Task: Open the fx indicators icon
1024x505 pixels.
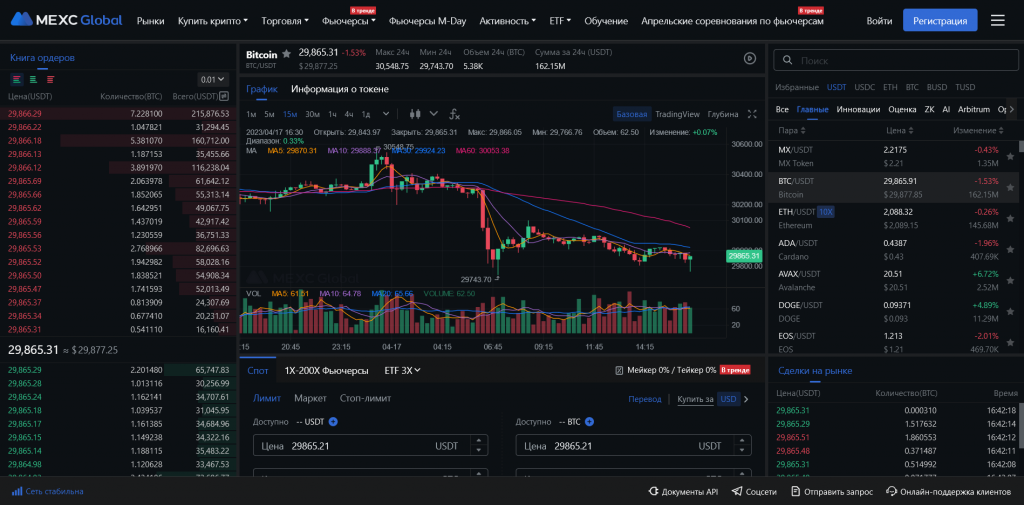Action: (x=454, y=114)
